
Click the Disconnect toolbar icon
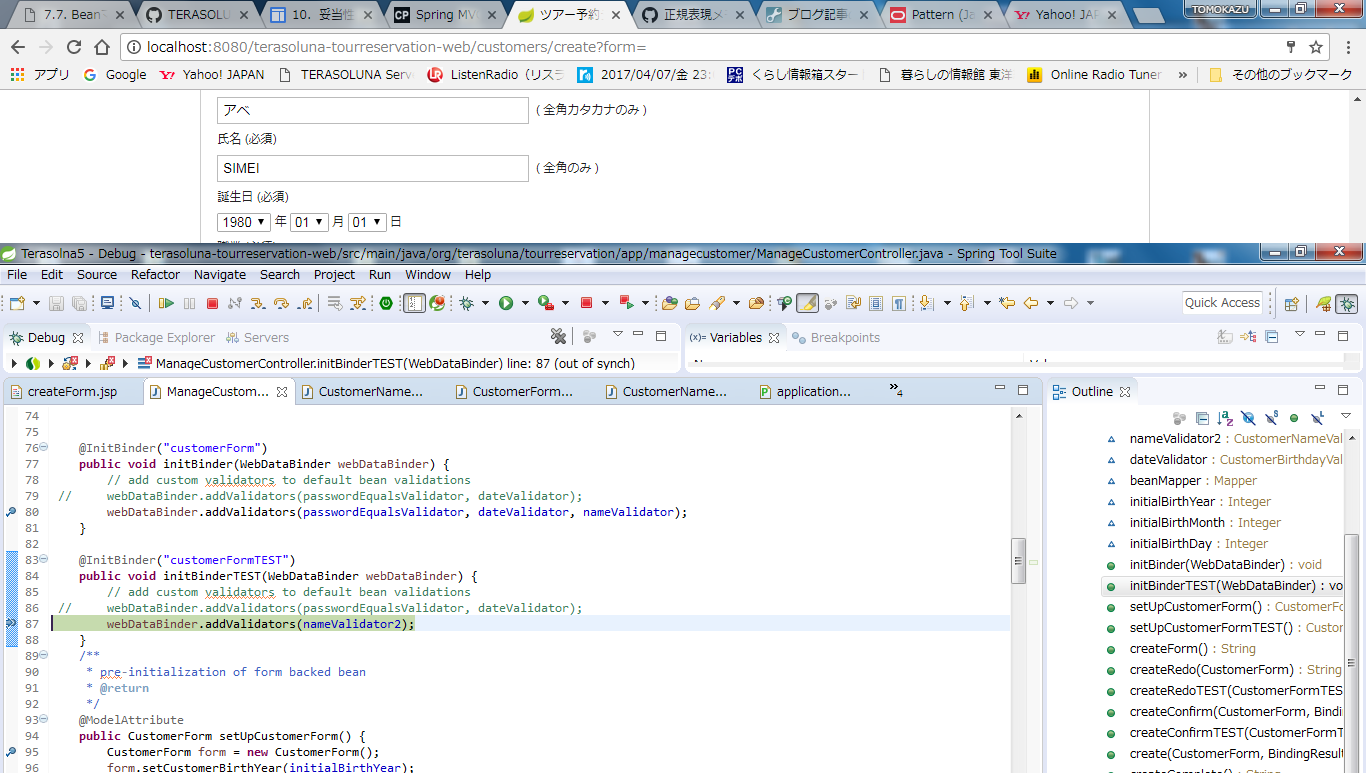pyautogui.click(x=235, y=303)
